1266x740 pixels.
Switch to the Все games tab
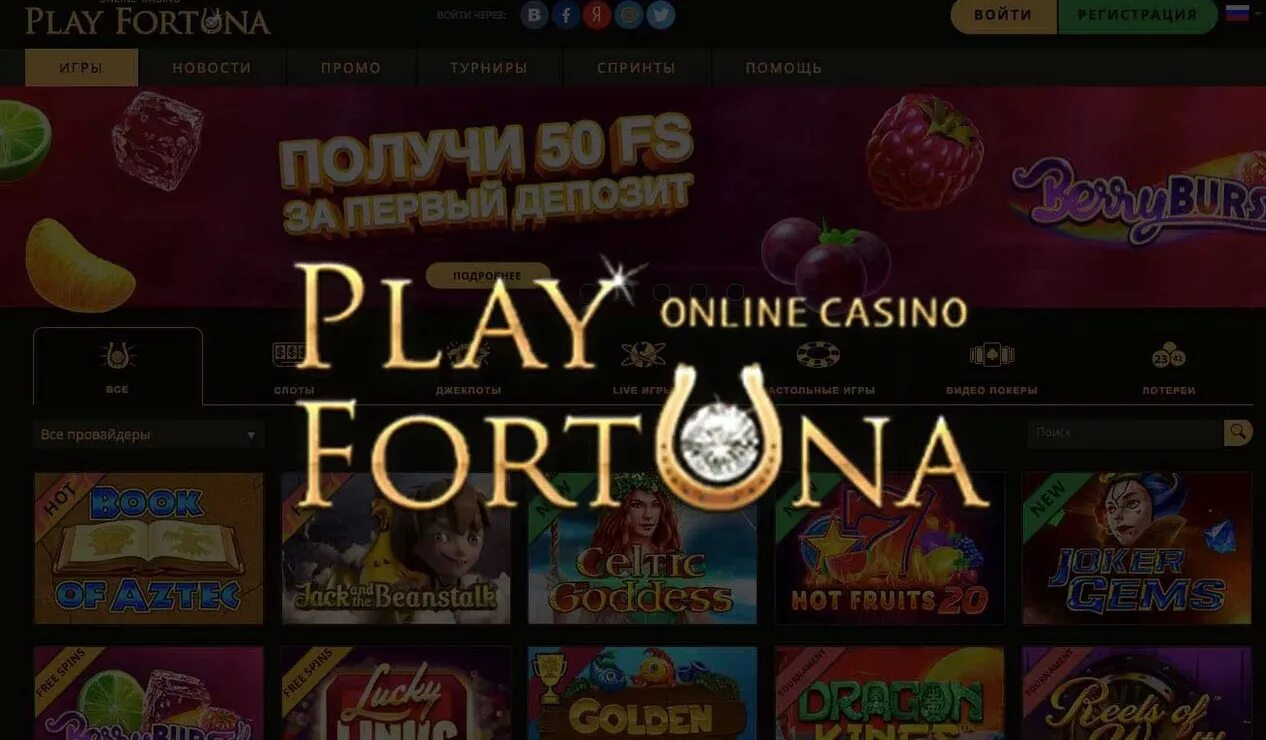tap(118, 366)
